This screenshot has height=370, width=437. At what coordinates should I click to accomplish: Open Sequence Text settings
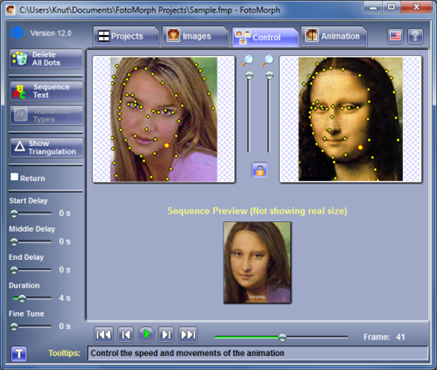point(46,91)
